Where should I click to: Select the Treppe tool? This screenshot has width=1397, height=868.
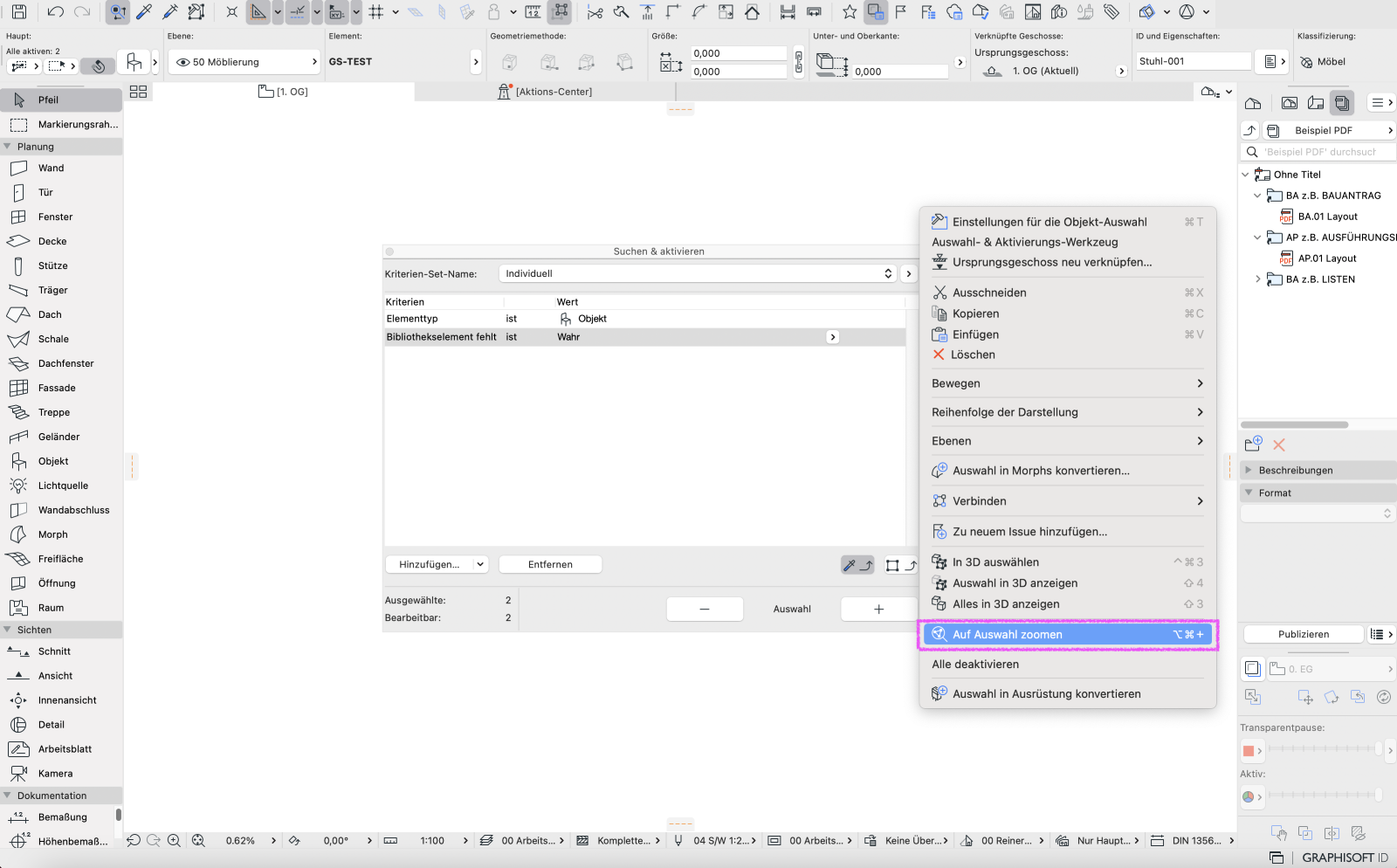[53, 412]
